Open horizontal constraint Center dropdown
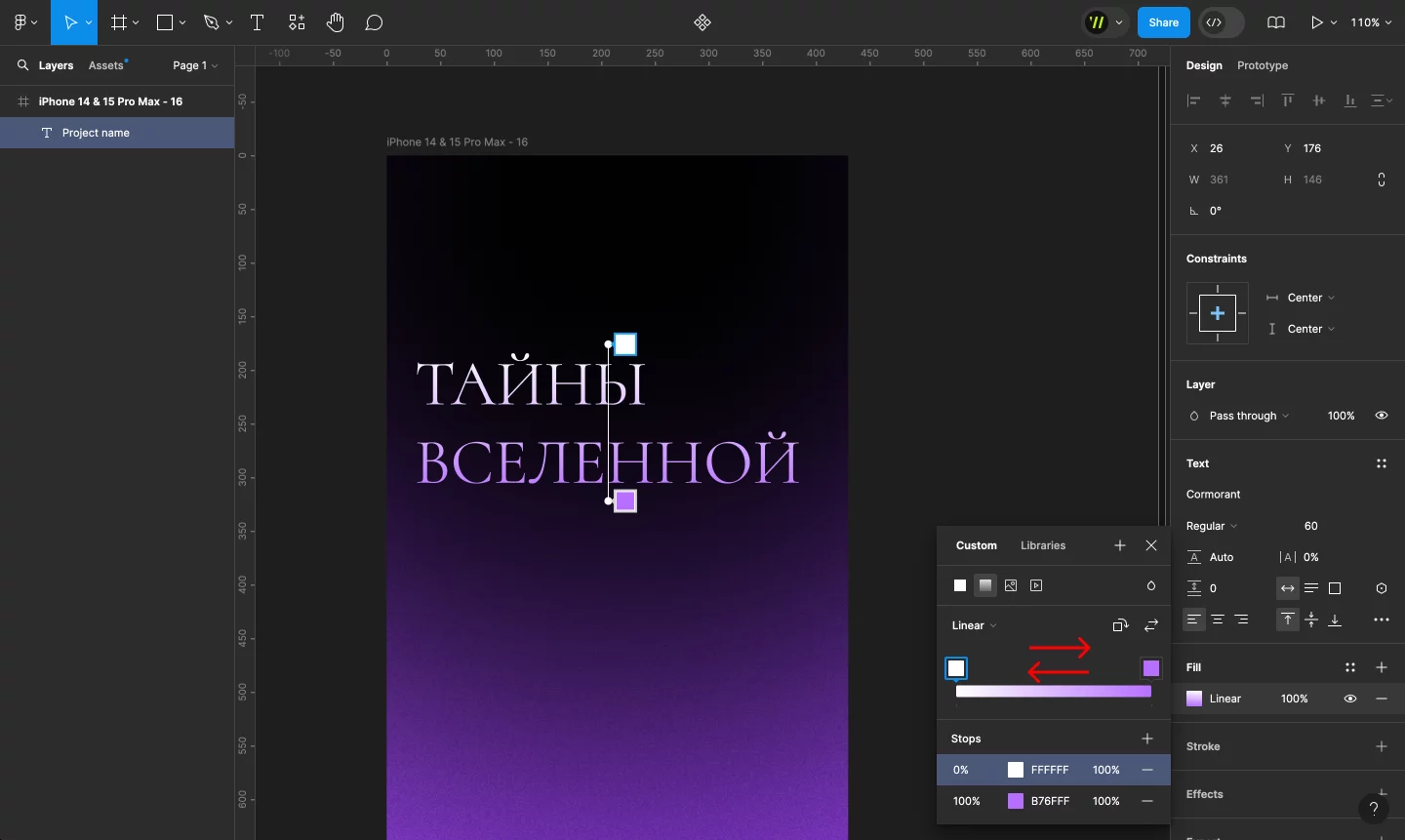 click(1310, 298)
